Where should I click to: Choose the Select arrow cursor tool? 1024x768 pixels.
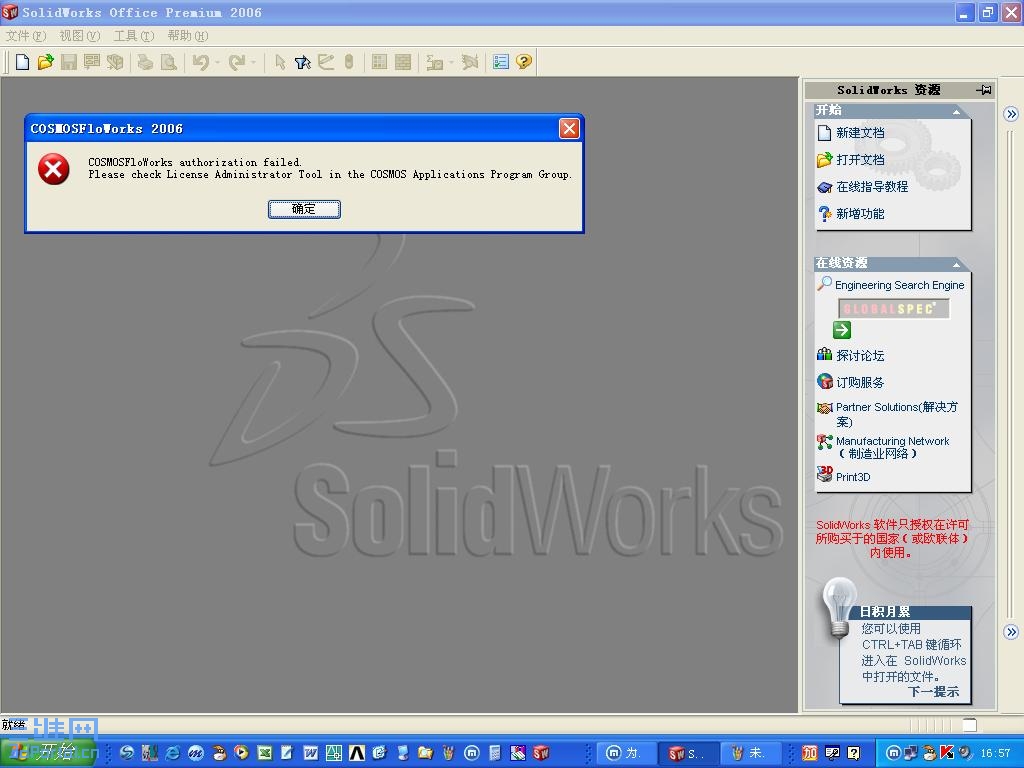click(280, 62)
